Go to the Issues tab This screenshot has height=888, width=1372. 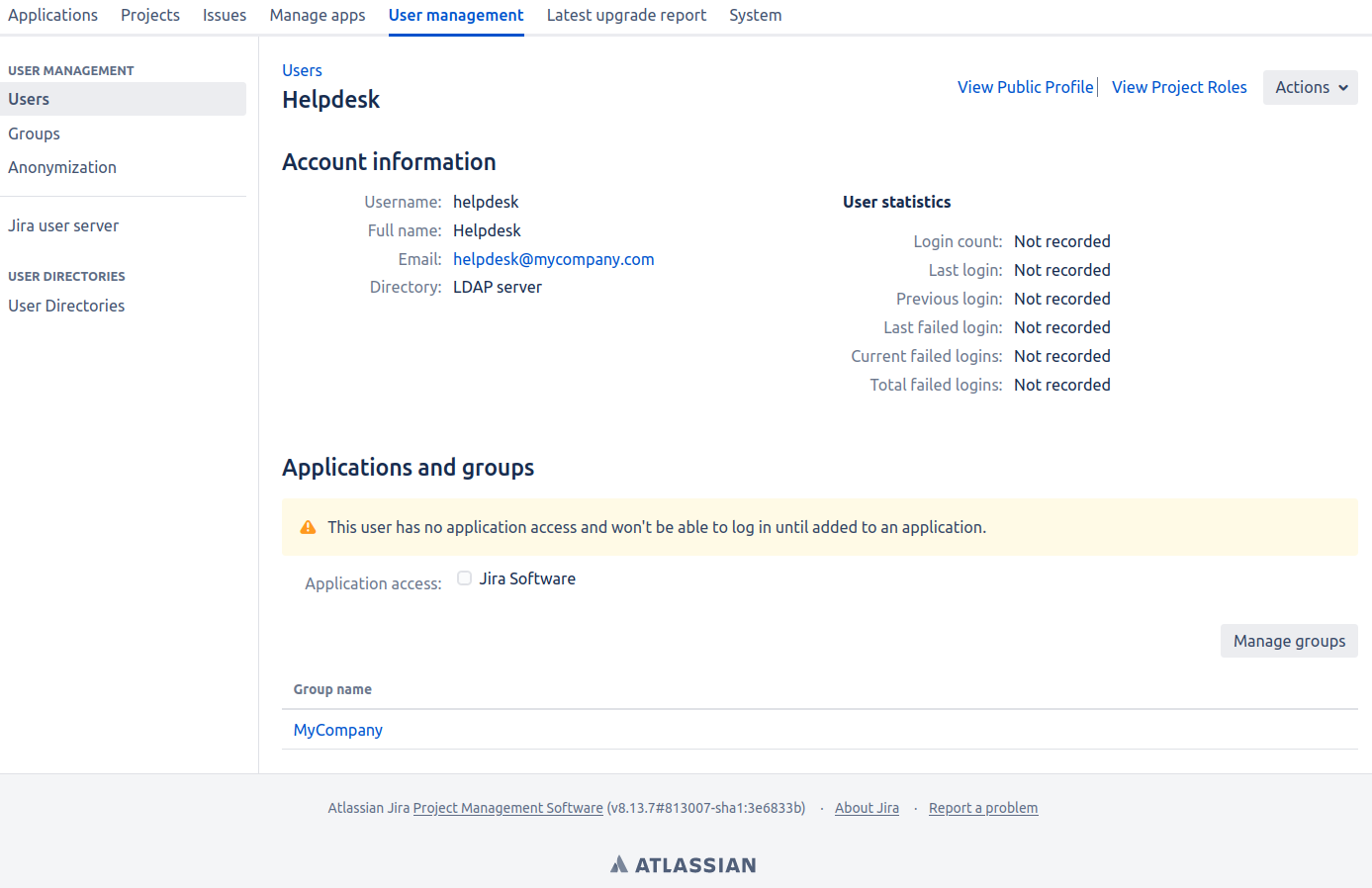click(x=225, y=15)
